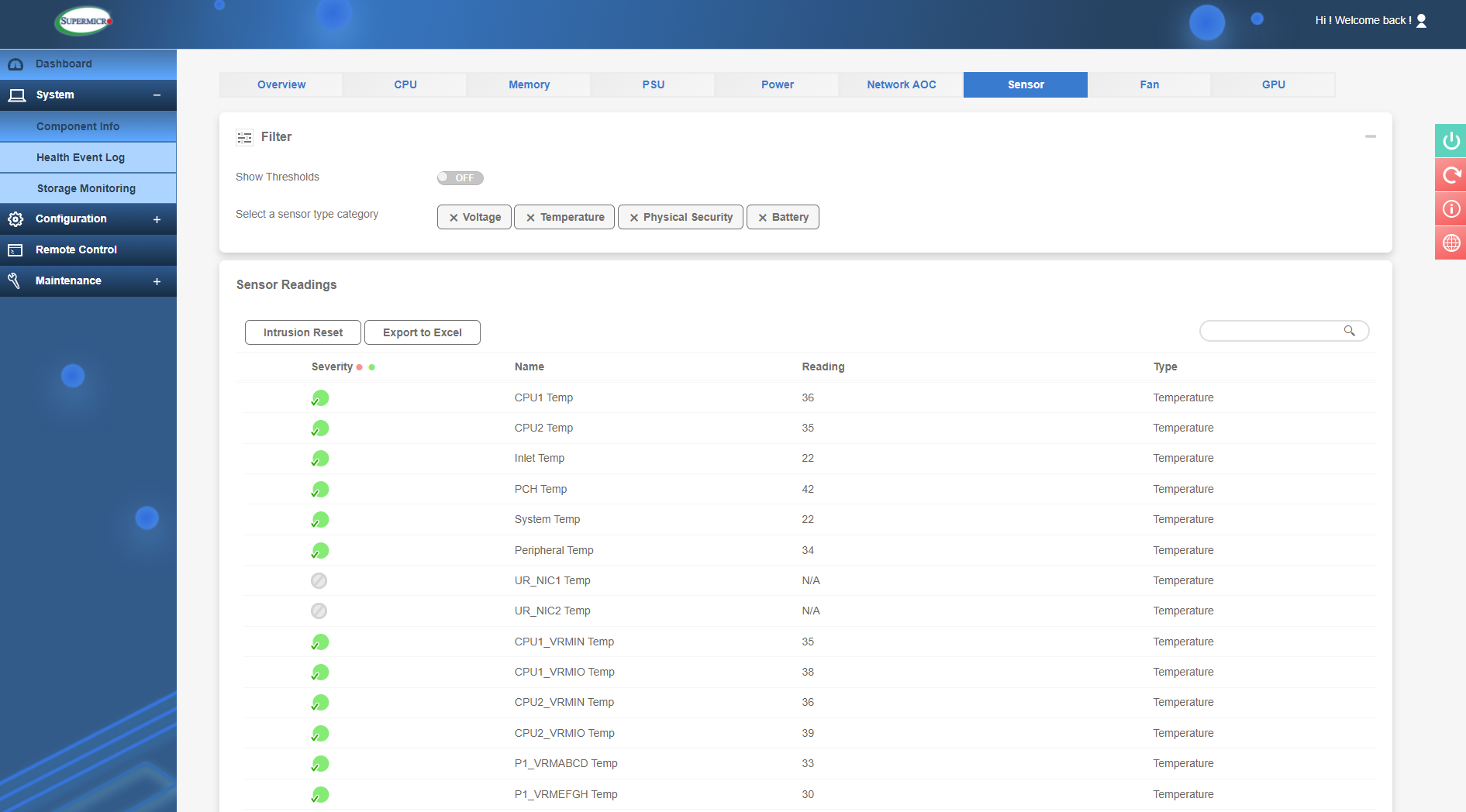
Task: Click the green severity legend dot
Action: [372, 367]
